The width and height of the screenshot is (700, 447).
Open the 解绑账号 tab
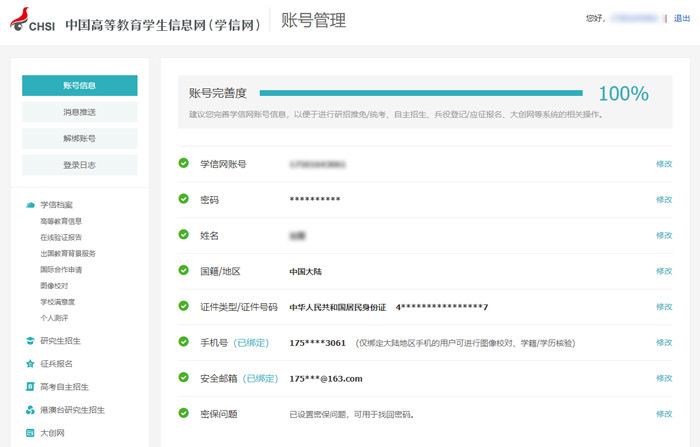point(80,138)
